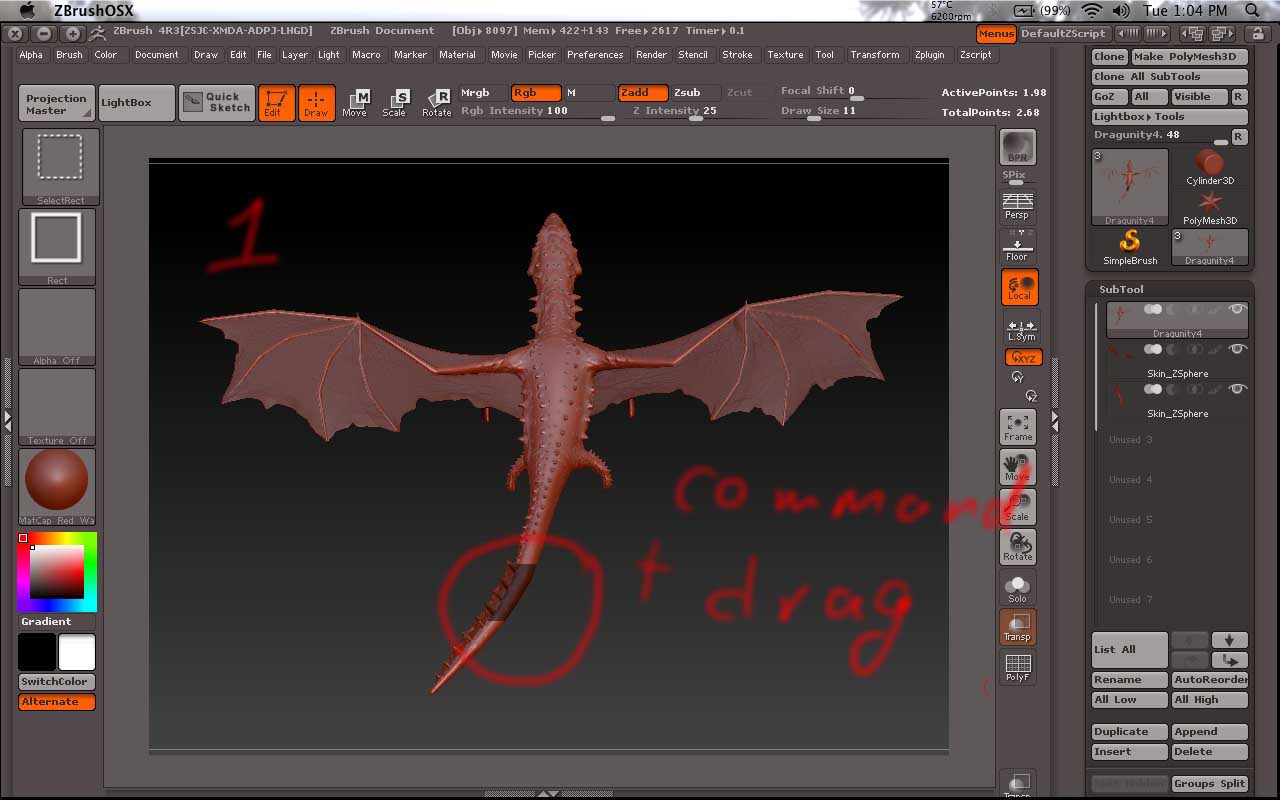
Task: Click the BPR render icon
Action: 1017,150
